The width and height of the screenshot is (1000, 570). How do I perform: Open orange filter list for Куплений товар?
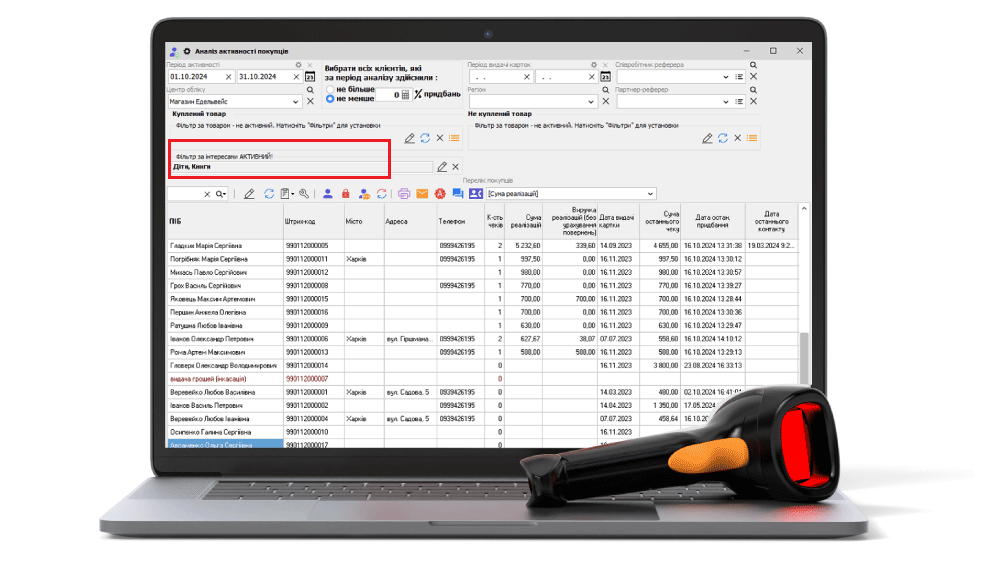(x=455, y=138)
